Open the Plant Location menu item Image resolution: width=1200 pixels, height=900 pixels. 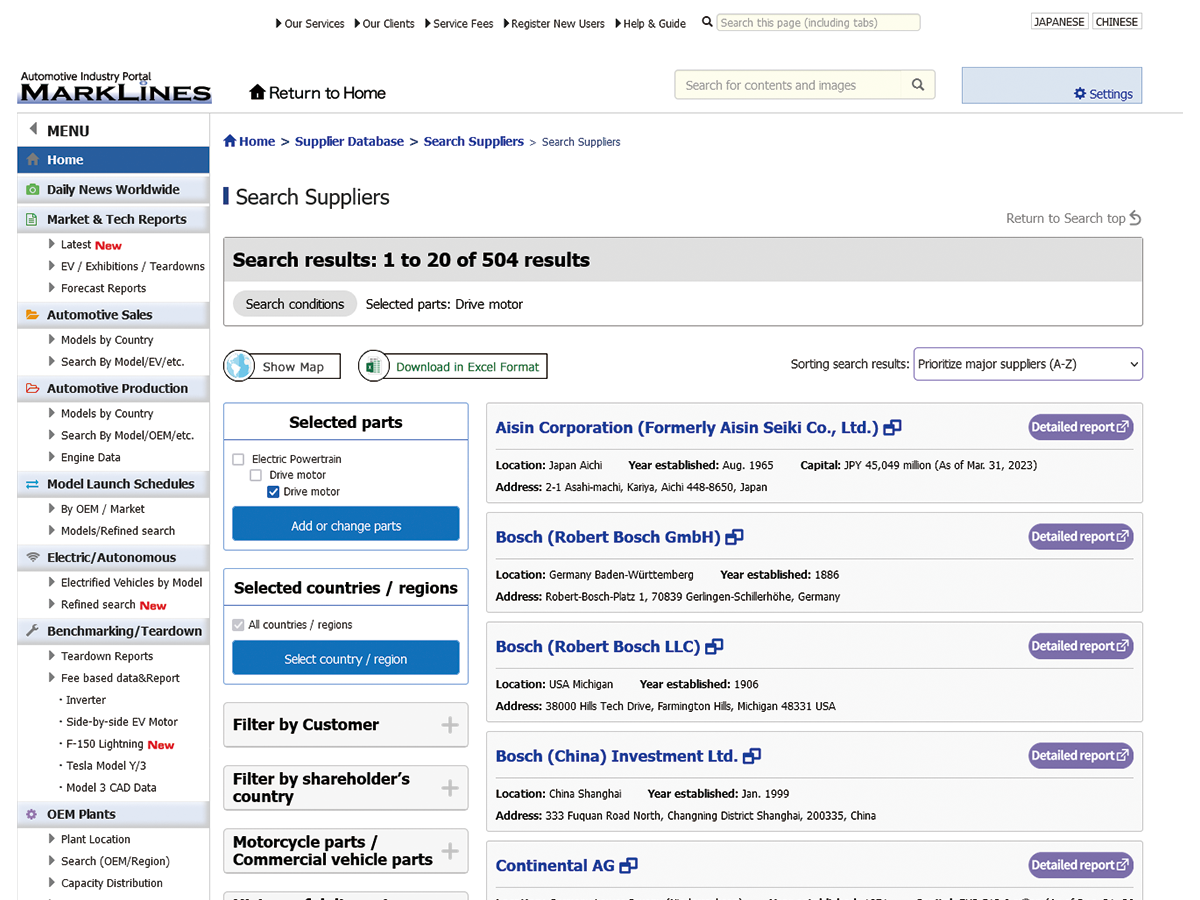pos(96,840)
